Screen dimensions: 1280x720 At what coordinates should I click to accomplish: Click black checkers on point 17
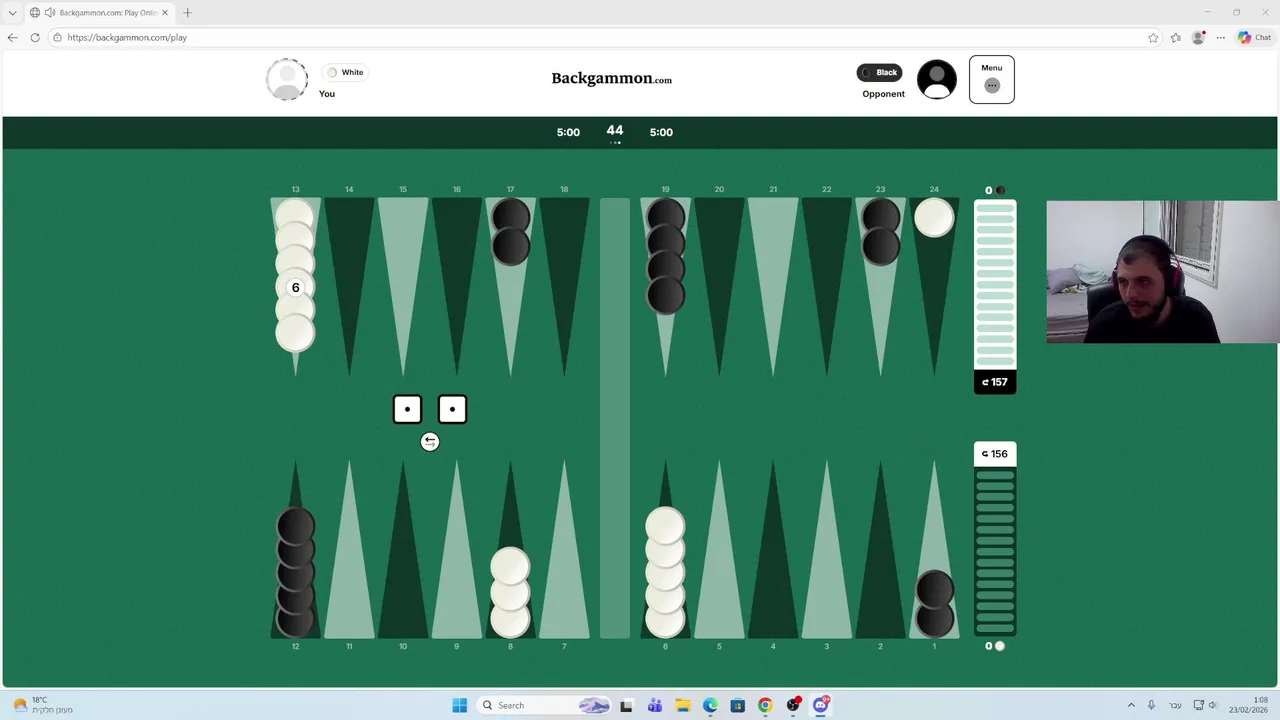click(x=510, y=232)
